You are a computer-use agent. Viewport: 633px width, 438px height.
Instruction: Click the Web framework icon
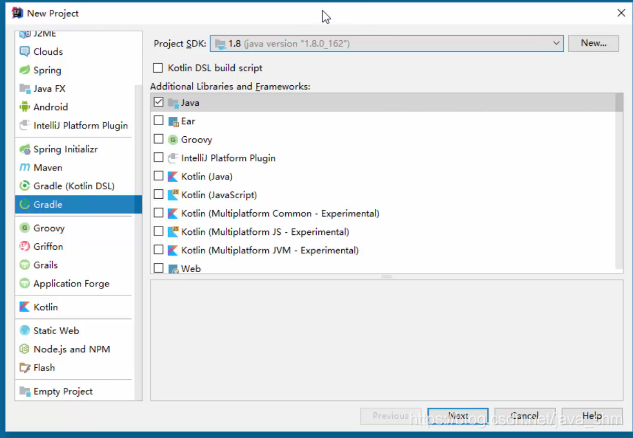point(173,269)
